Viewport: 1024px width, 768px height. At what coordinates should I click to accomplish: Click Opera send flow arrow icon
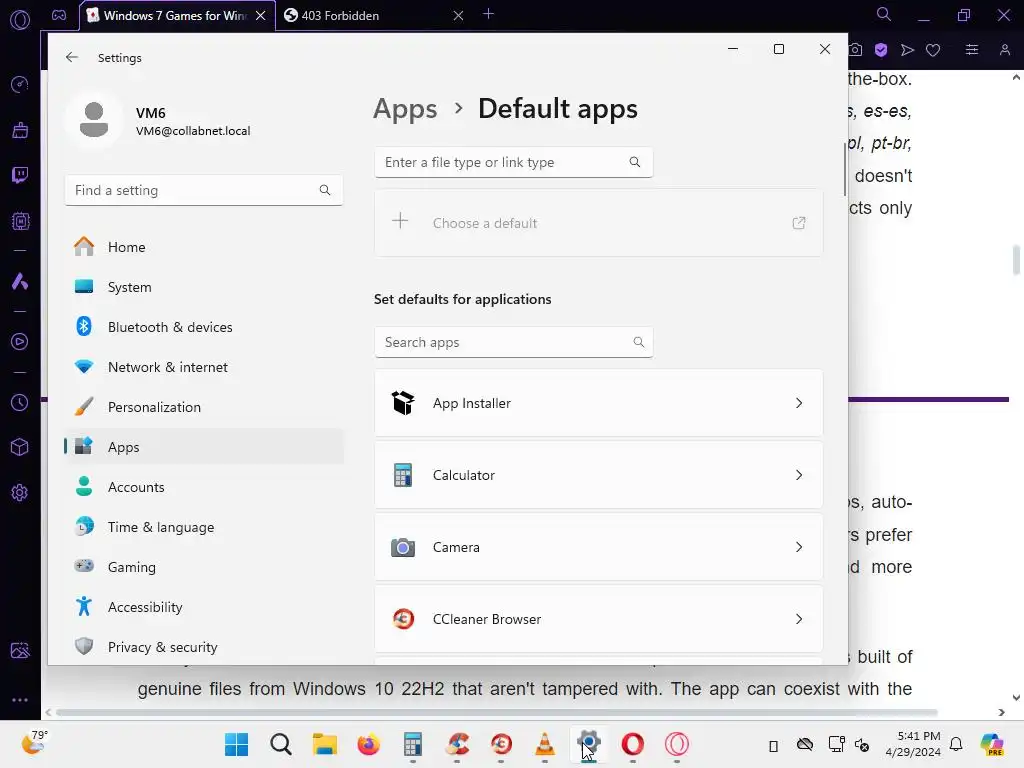907,50
